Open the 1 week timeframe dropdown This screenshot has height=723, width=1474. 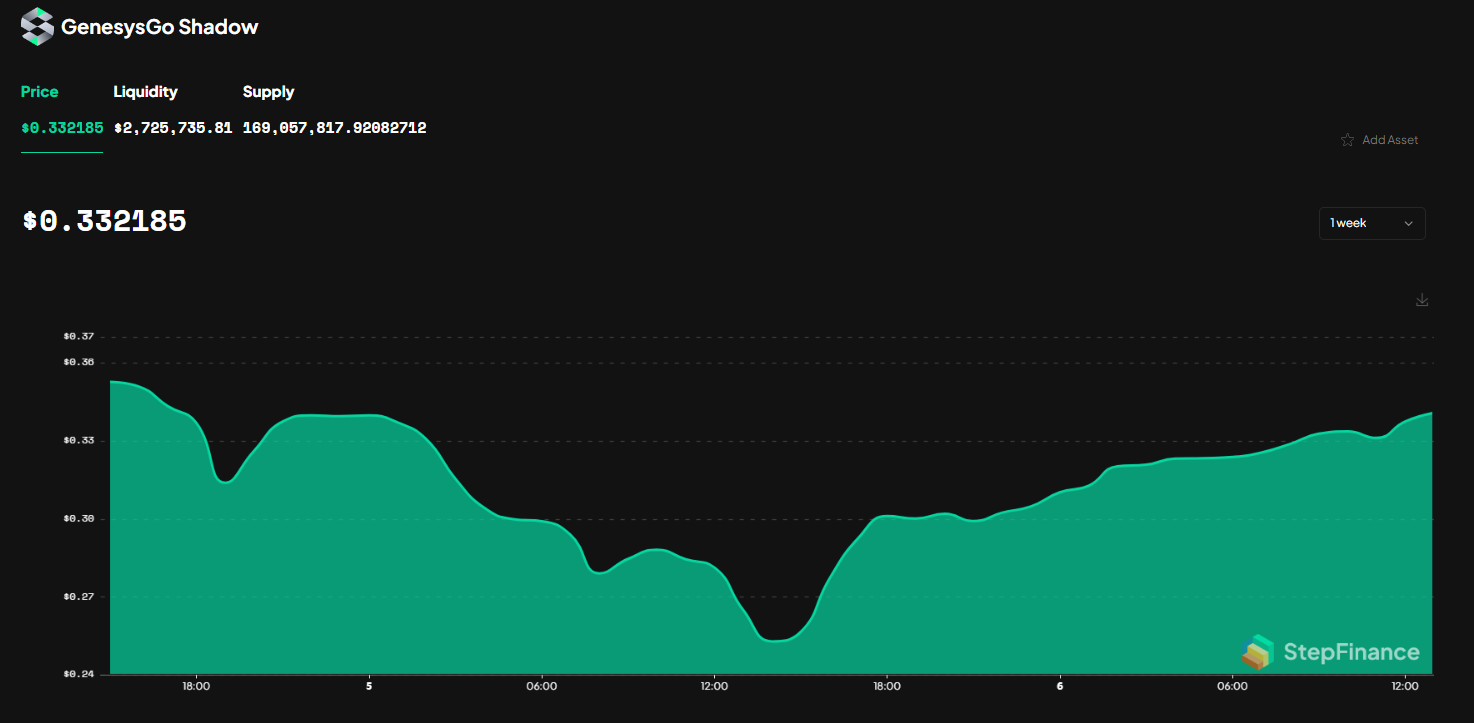pos(1371,223)
